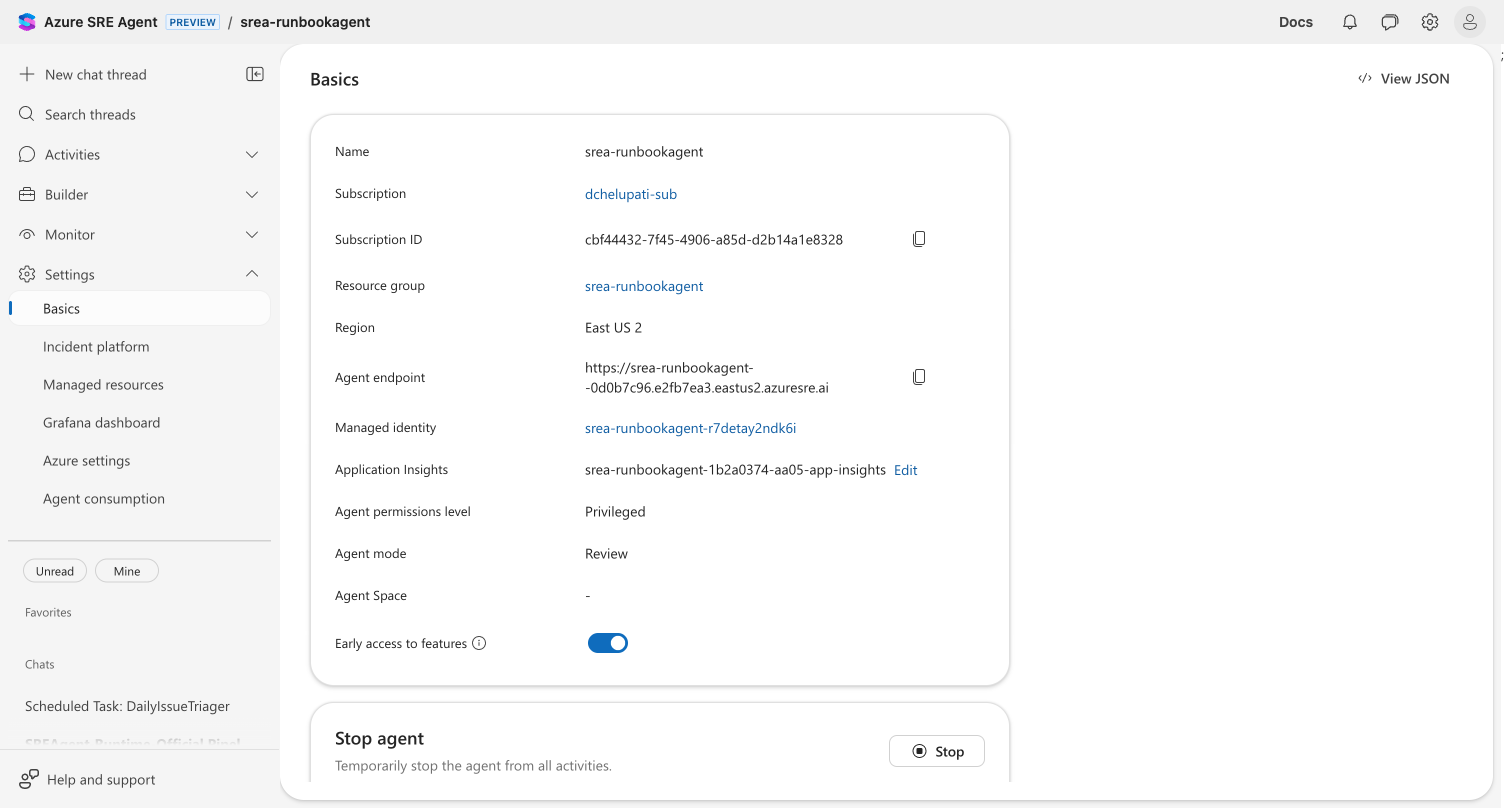
Task: Click the View JSON code icon
Action: [1365, 79]
